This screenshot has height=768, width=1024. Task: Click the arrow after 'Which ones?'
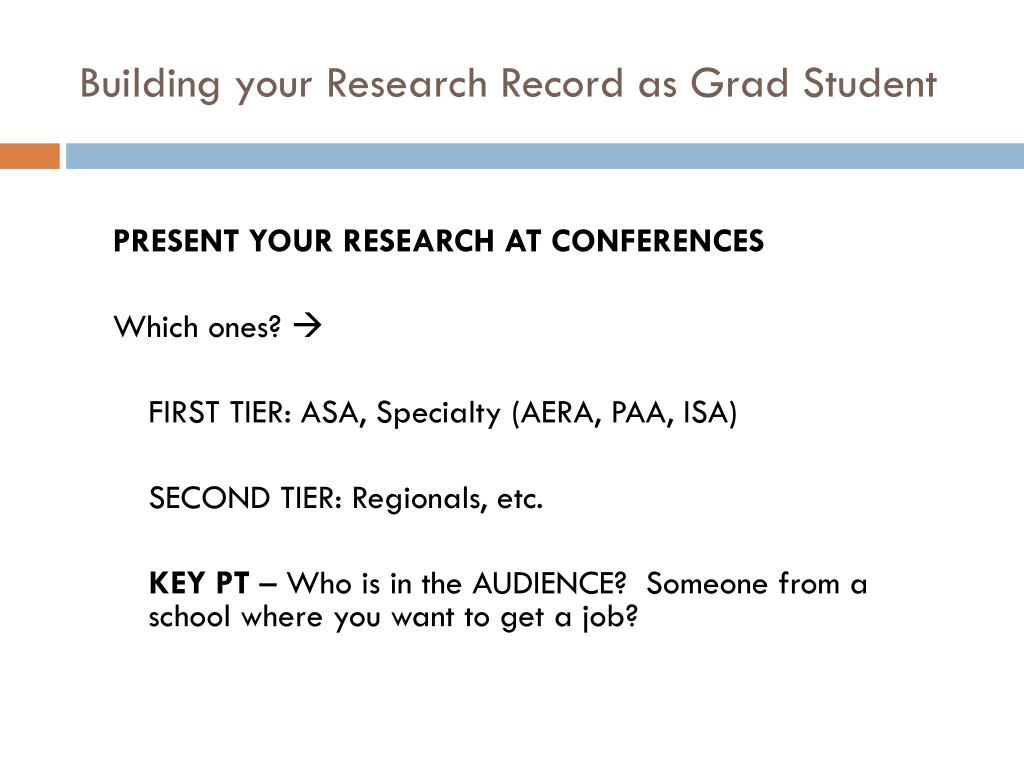point(307,325)
